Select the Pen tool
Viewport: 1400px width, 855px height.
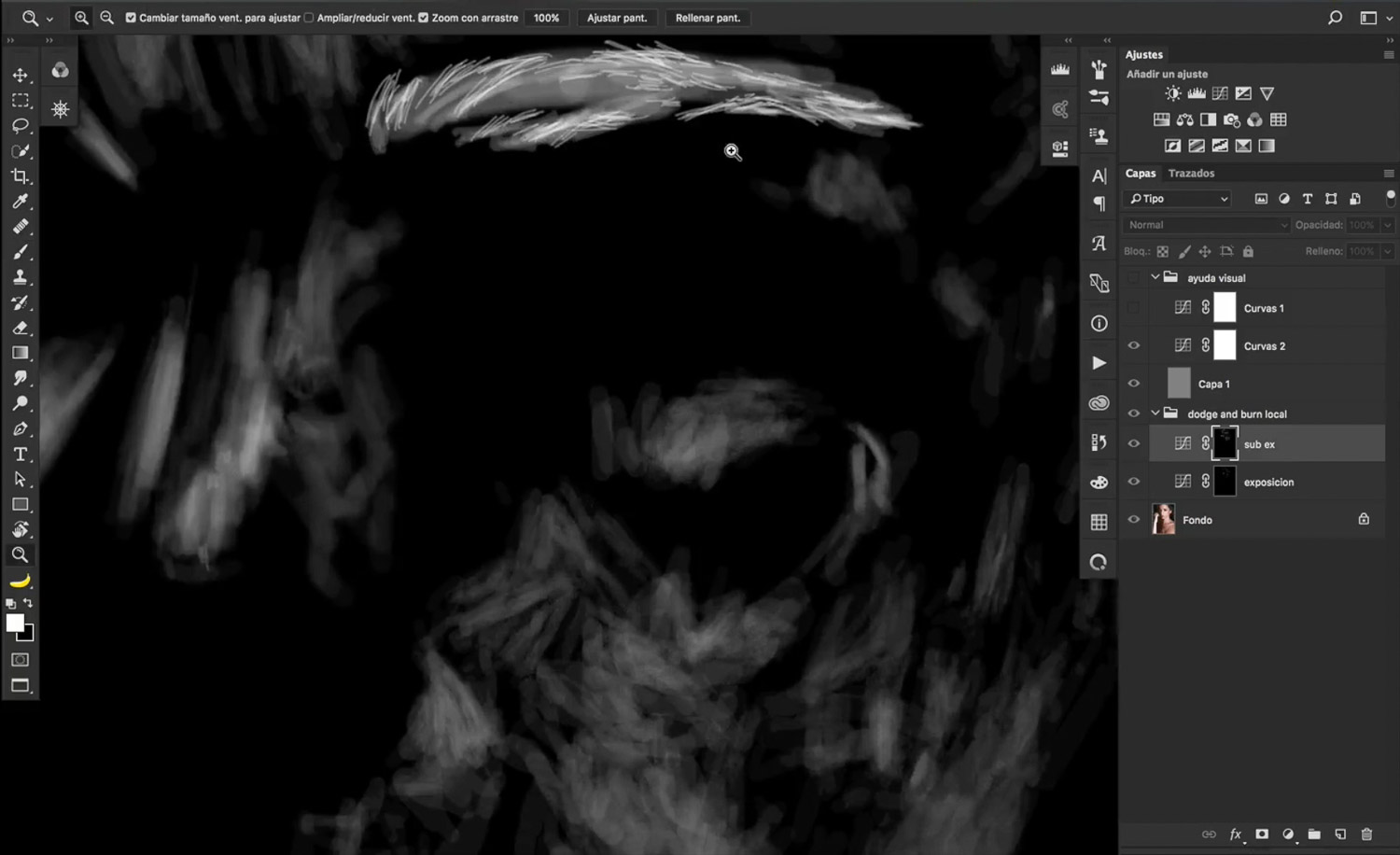[20, 428]
